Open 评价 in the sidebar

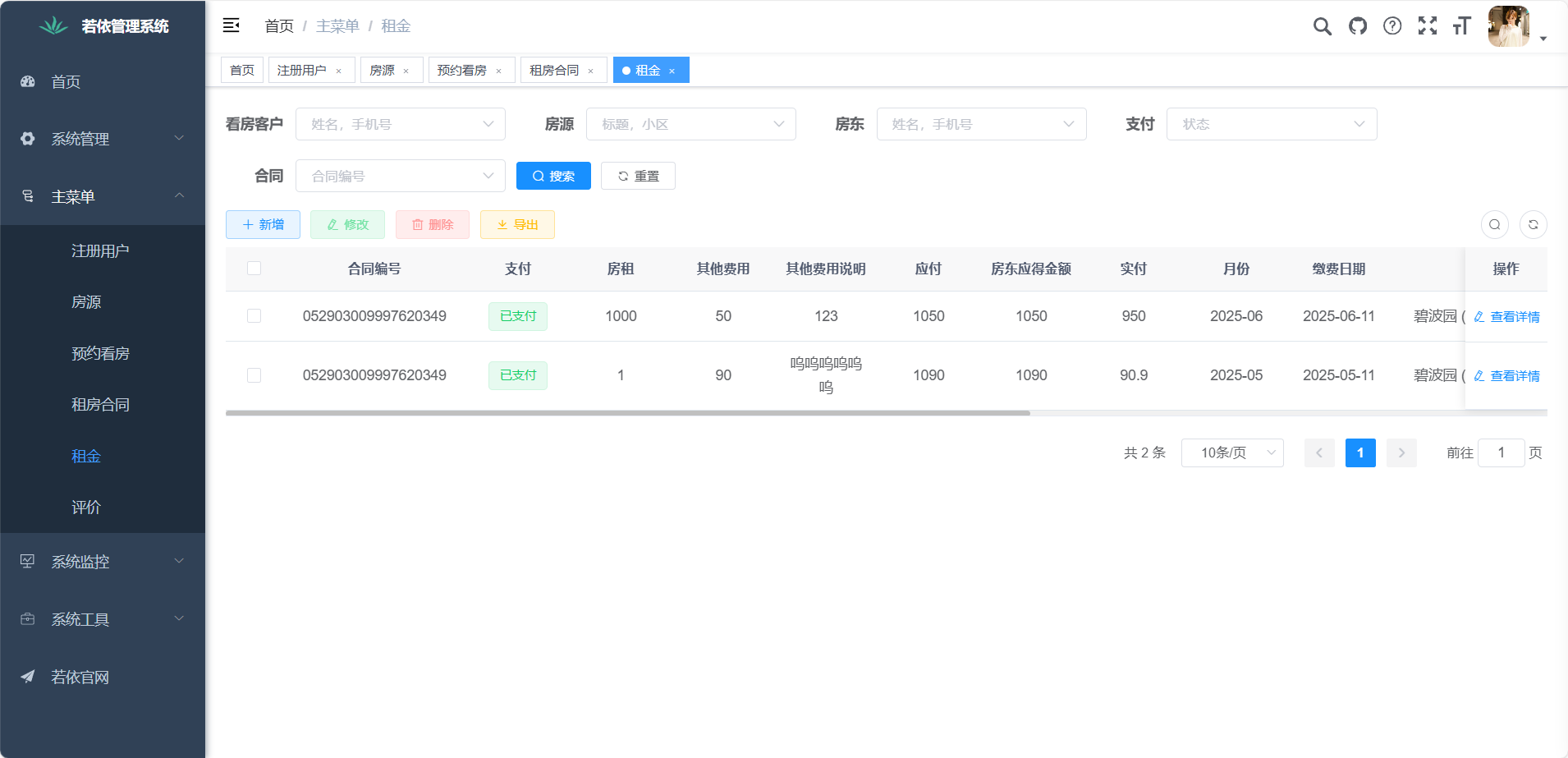[103, 507]
